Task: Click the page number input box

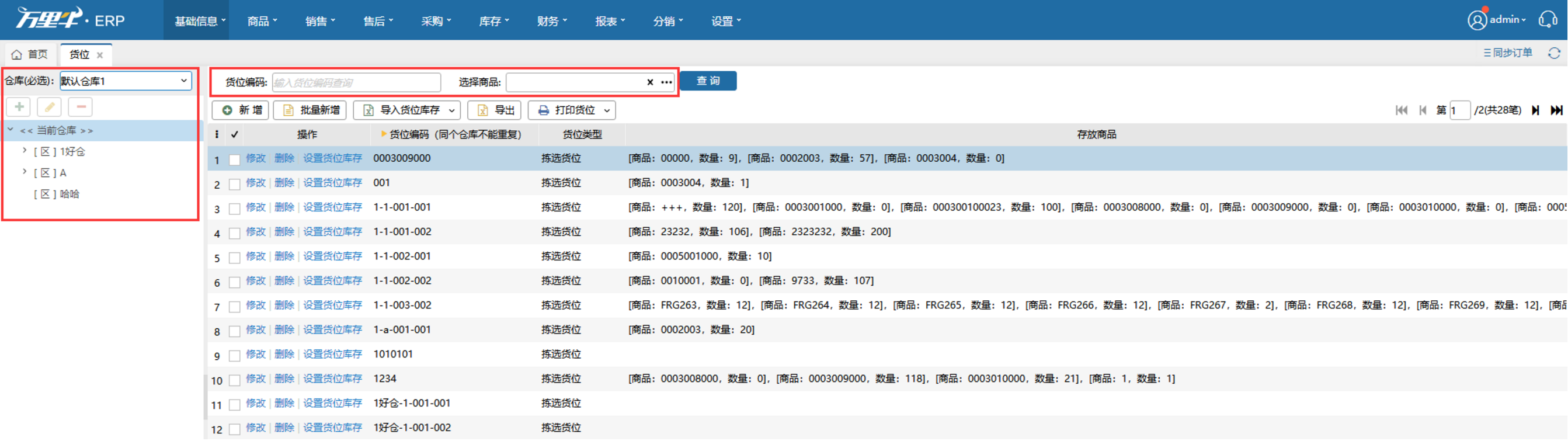Action: [x=1459, y=110]
